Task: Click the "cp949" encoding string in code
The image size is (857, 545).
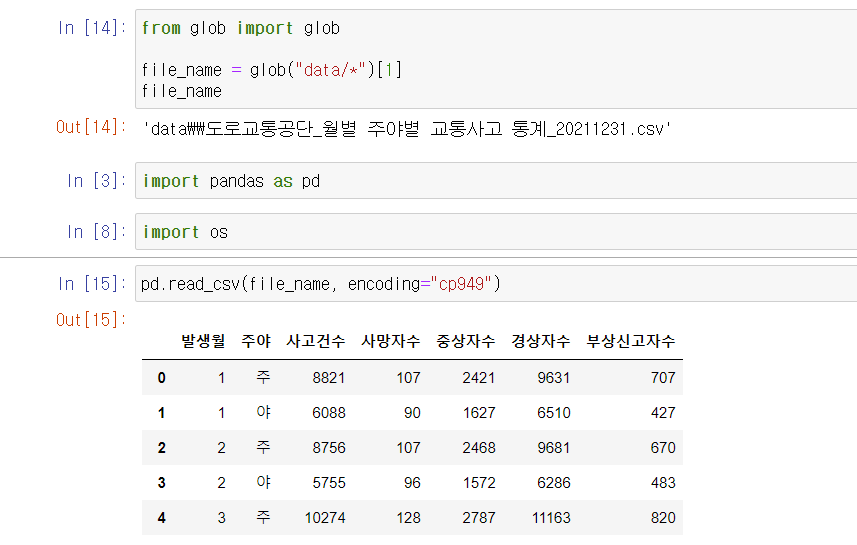Action: (x=461, y=284)
